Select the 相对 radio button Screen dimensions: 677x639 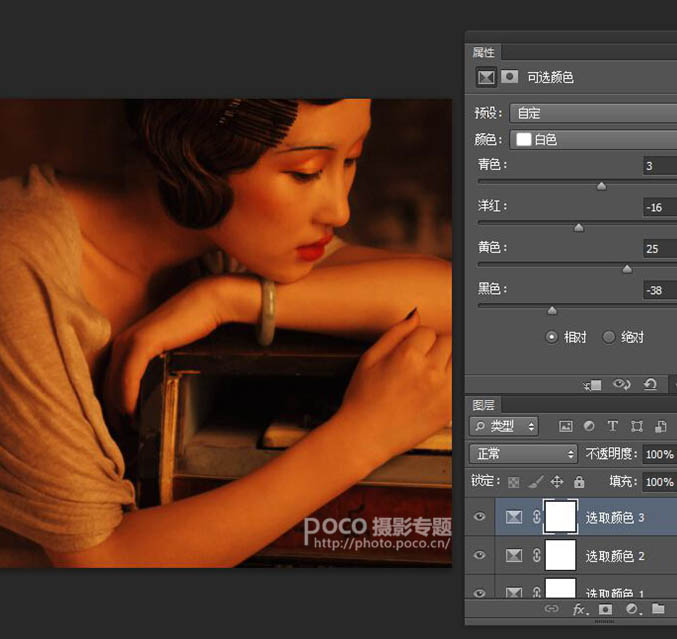tap(551, 337)
